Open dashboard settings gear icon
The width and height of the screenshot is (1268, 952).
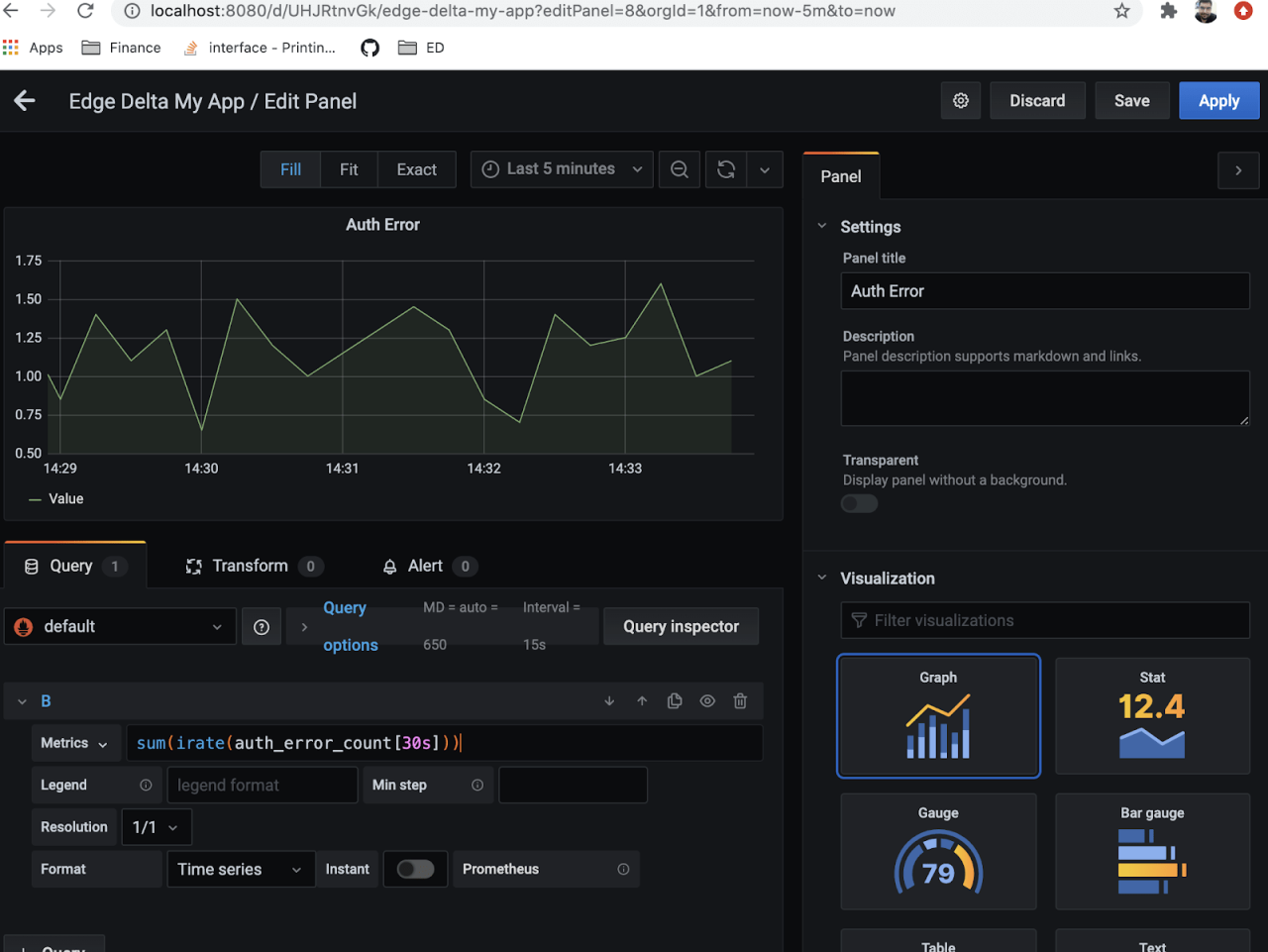click(x=960, y=101)
